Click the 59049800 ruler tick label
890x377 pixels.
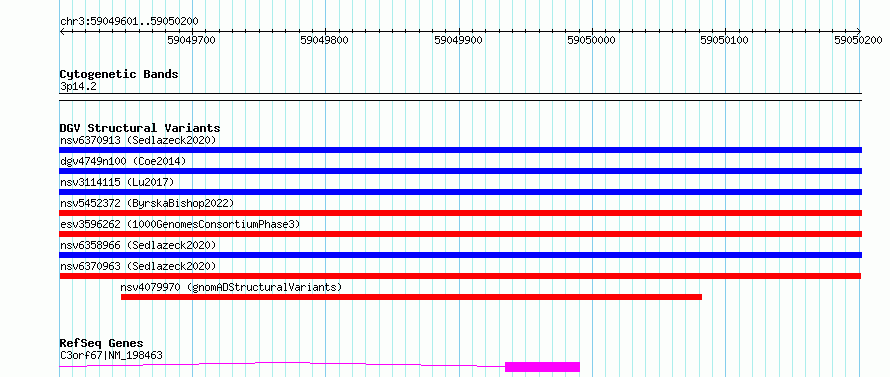click(325, 40)
